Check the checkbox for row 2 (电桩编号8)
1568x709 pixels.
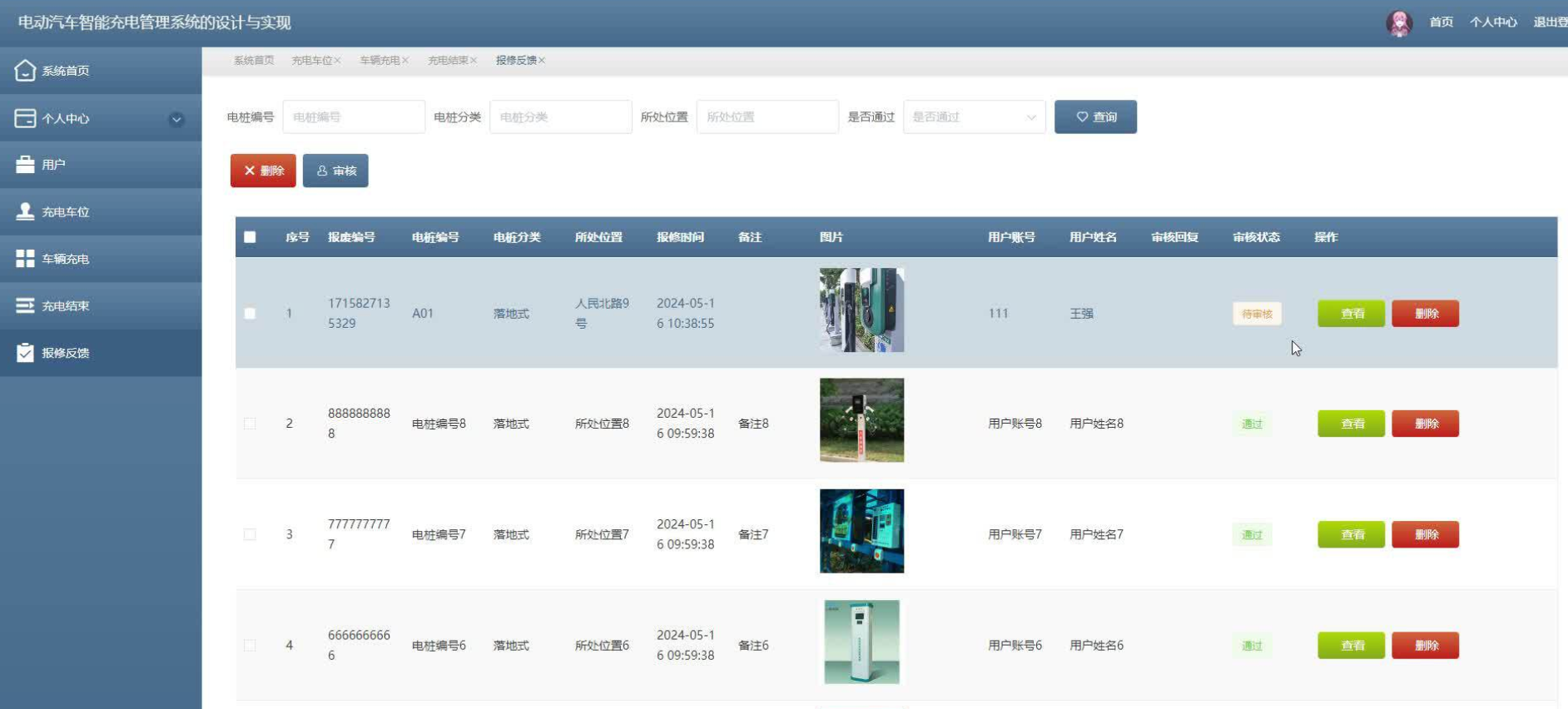(x=250, y=424)
